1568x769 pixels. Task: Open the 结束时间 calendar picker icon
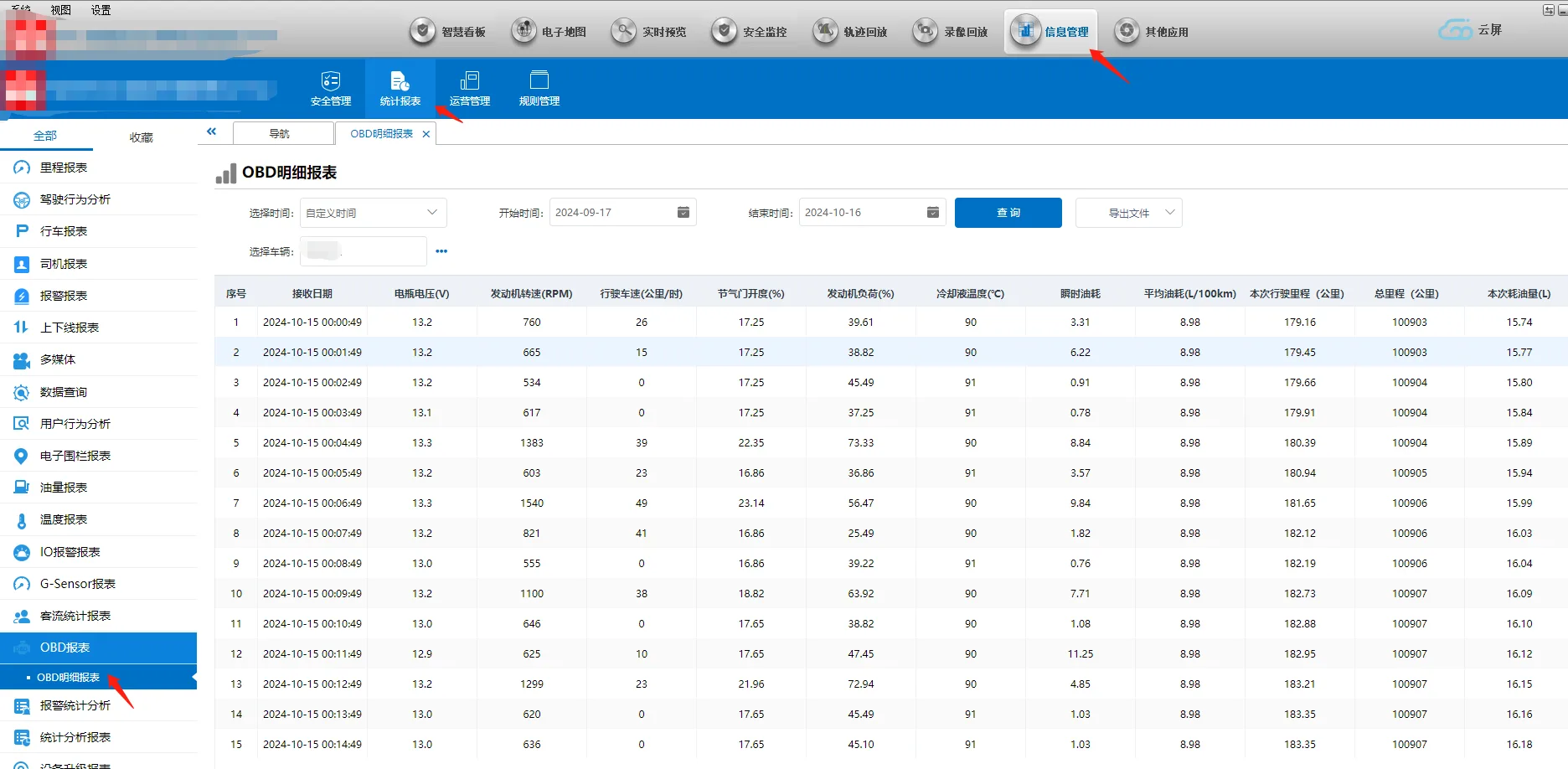point(933,213)
